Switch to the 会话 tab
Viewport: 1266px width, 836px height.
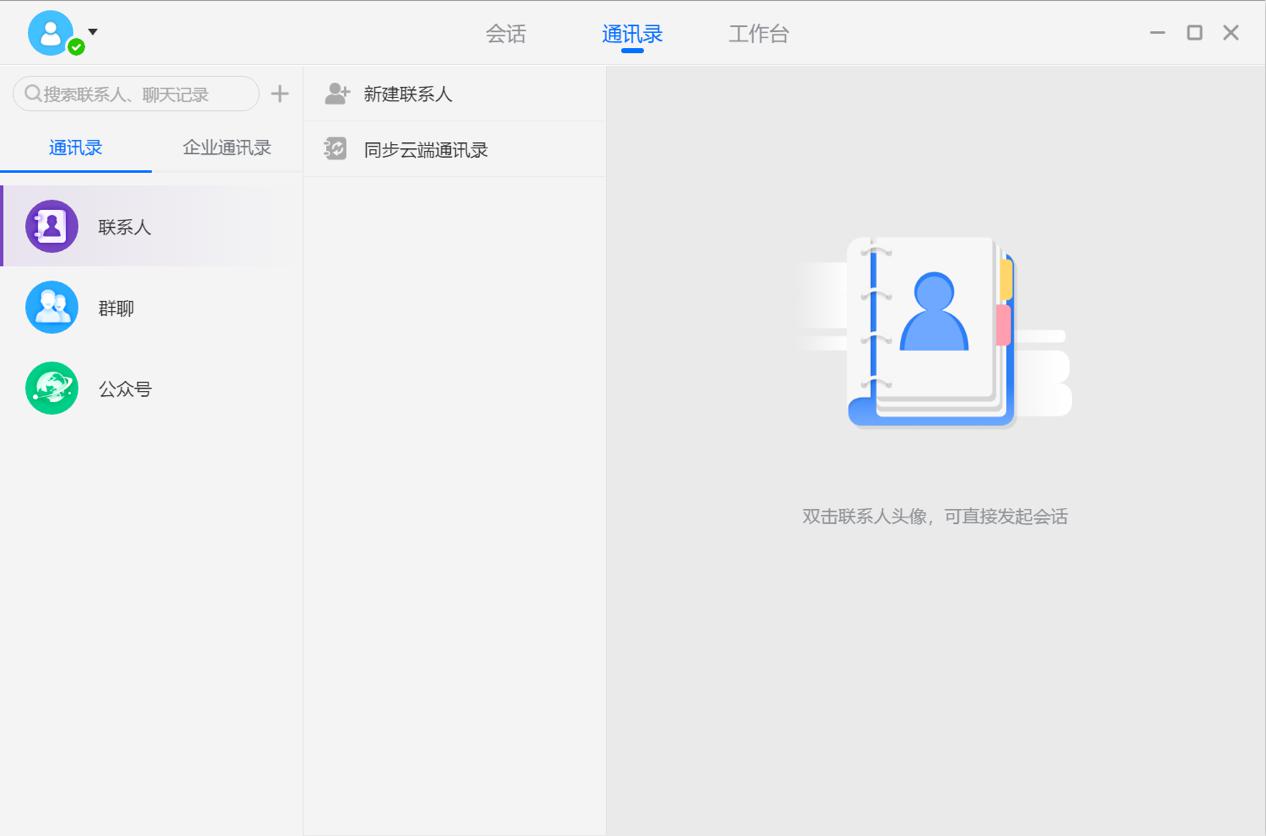coord(505,34)
